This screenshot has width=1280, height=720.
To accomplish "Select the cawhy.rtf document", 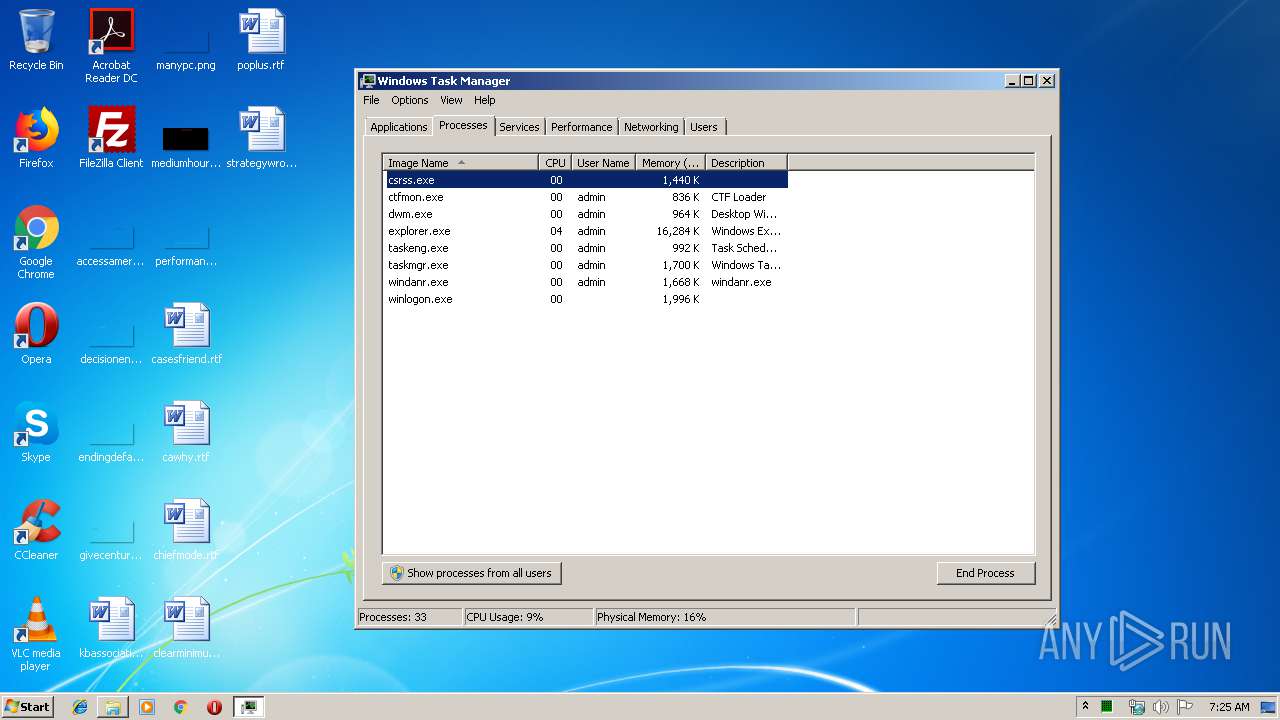I will tap(186, 432).
